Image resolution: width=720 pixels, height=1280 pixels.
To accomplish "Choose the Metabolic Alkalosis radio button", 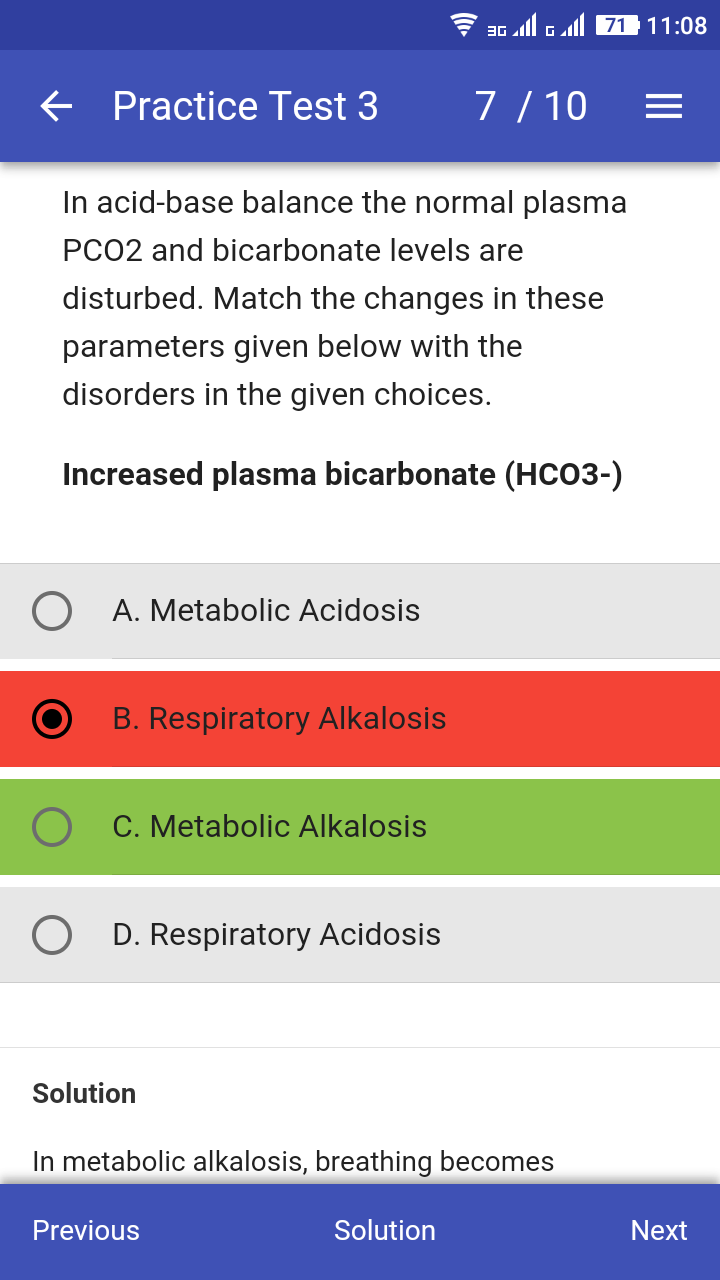I will click(52, 826).
